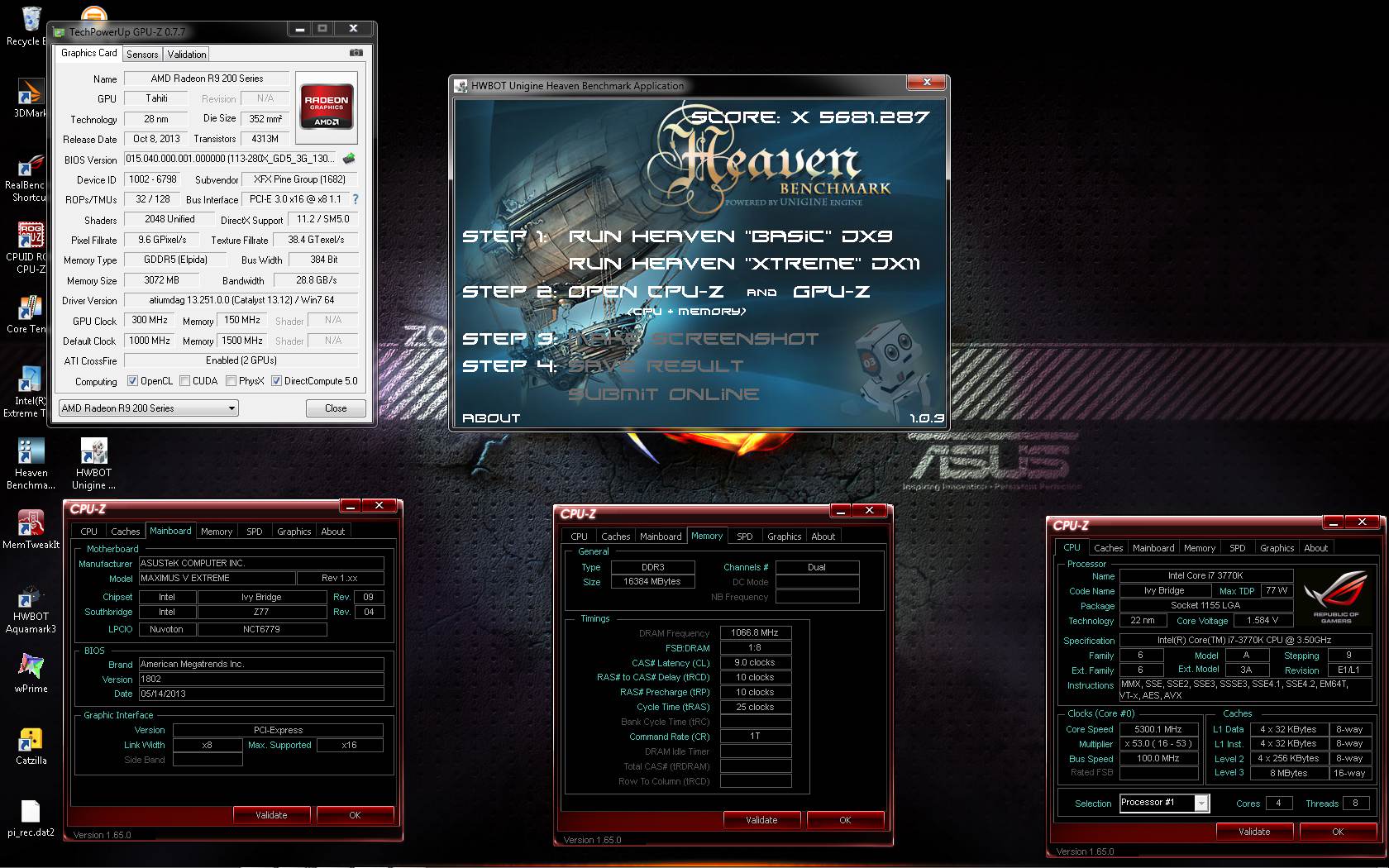Open the Graphics tab in the Processor CPU-Z window
The image size is (1389, 868).
click(1277, 548)
